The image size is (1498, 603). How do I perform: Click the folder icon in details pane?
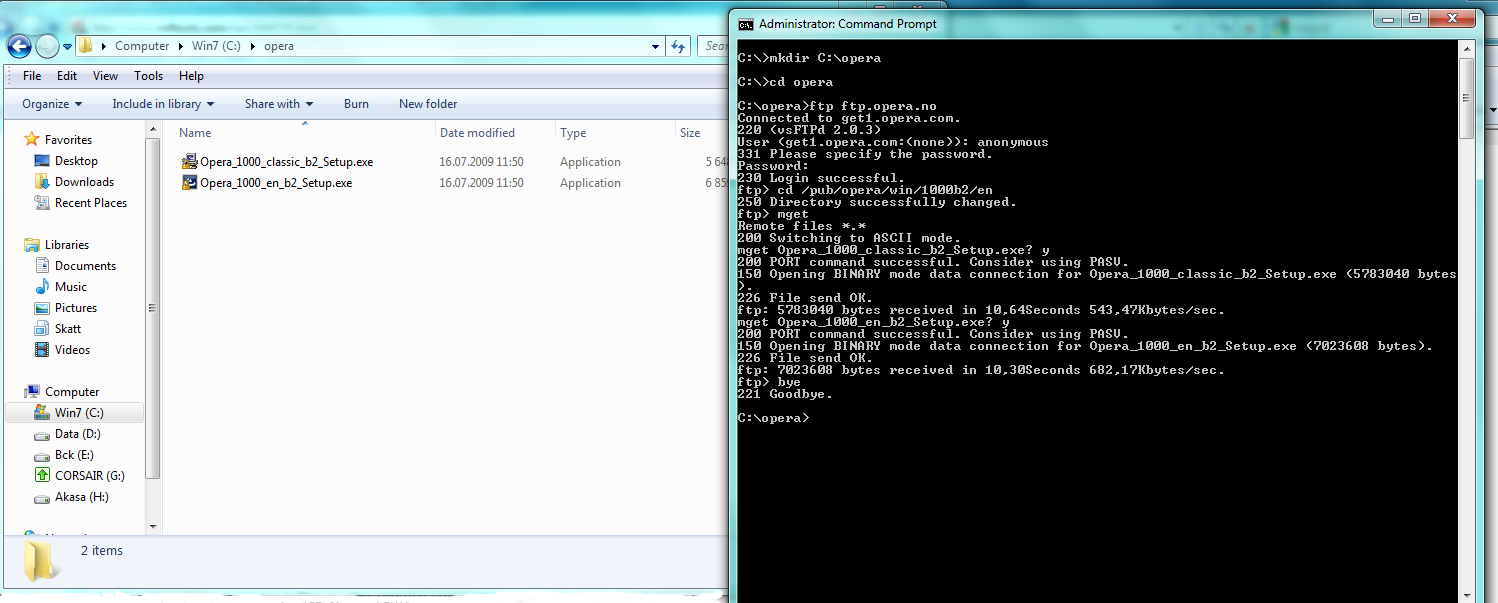point(41,560)
